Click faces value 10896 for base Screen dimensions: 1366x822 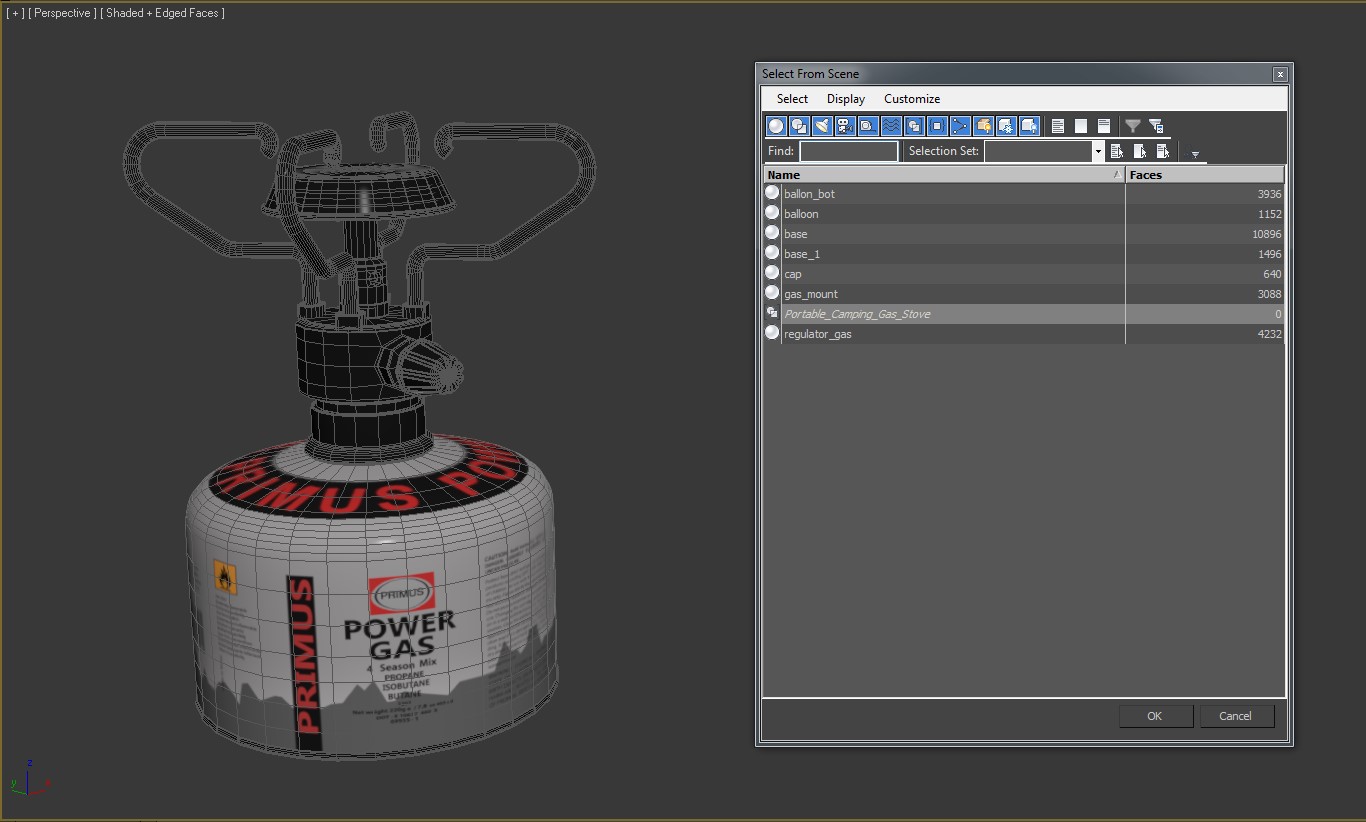tap(1266, 234)
